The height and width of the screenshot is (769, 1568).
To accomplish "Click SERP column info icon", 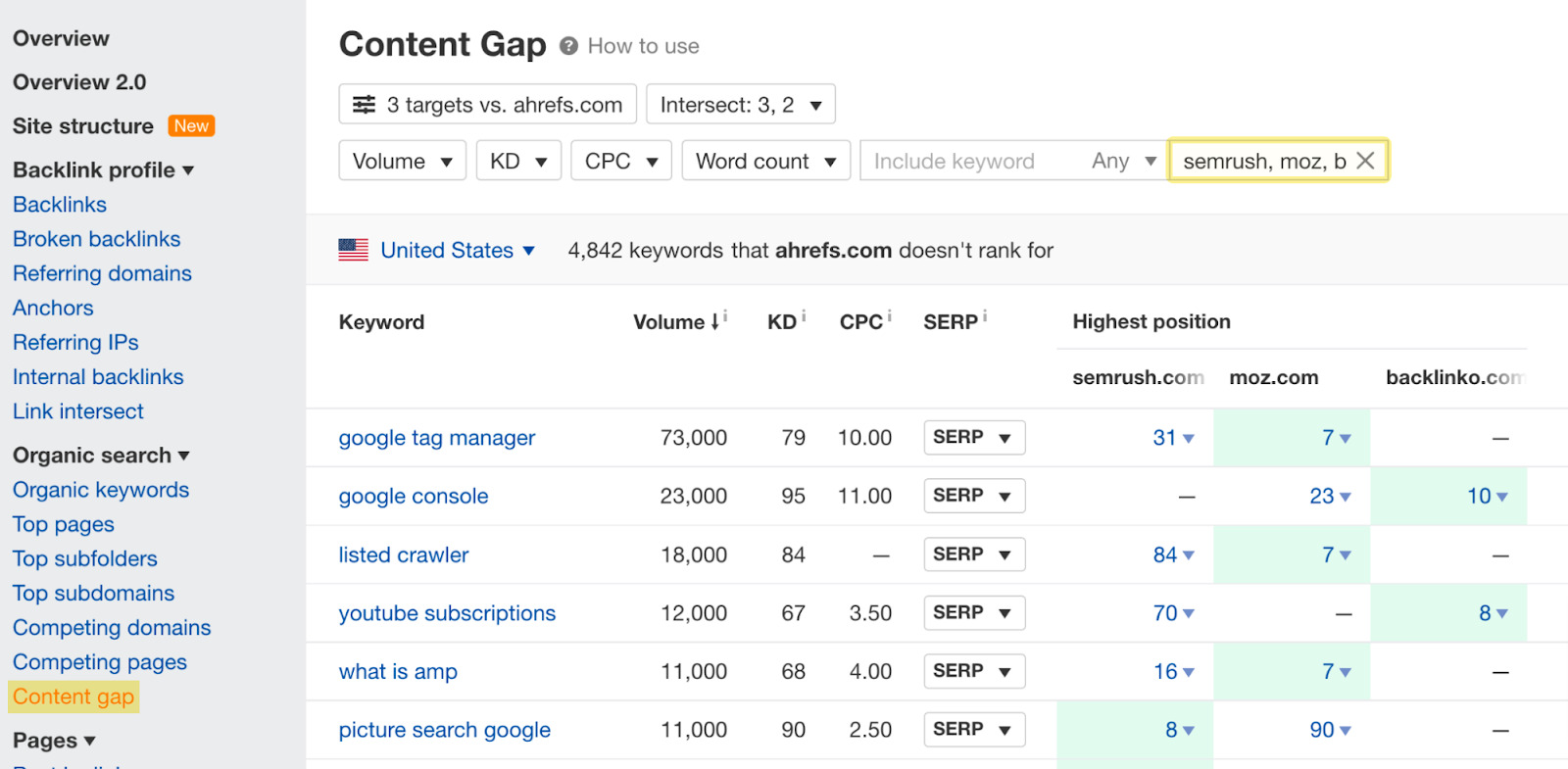I will click(984, 315).
